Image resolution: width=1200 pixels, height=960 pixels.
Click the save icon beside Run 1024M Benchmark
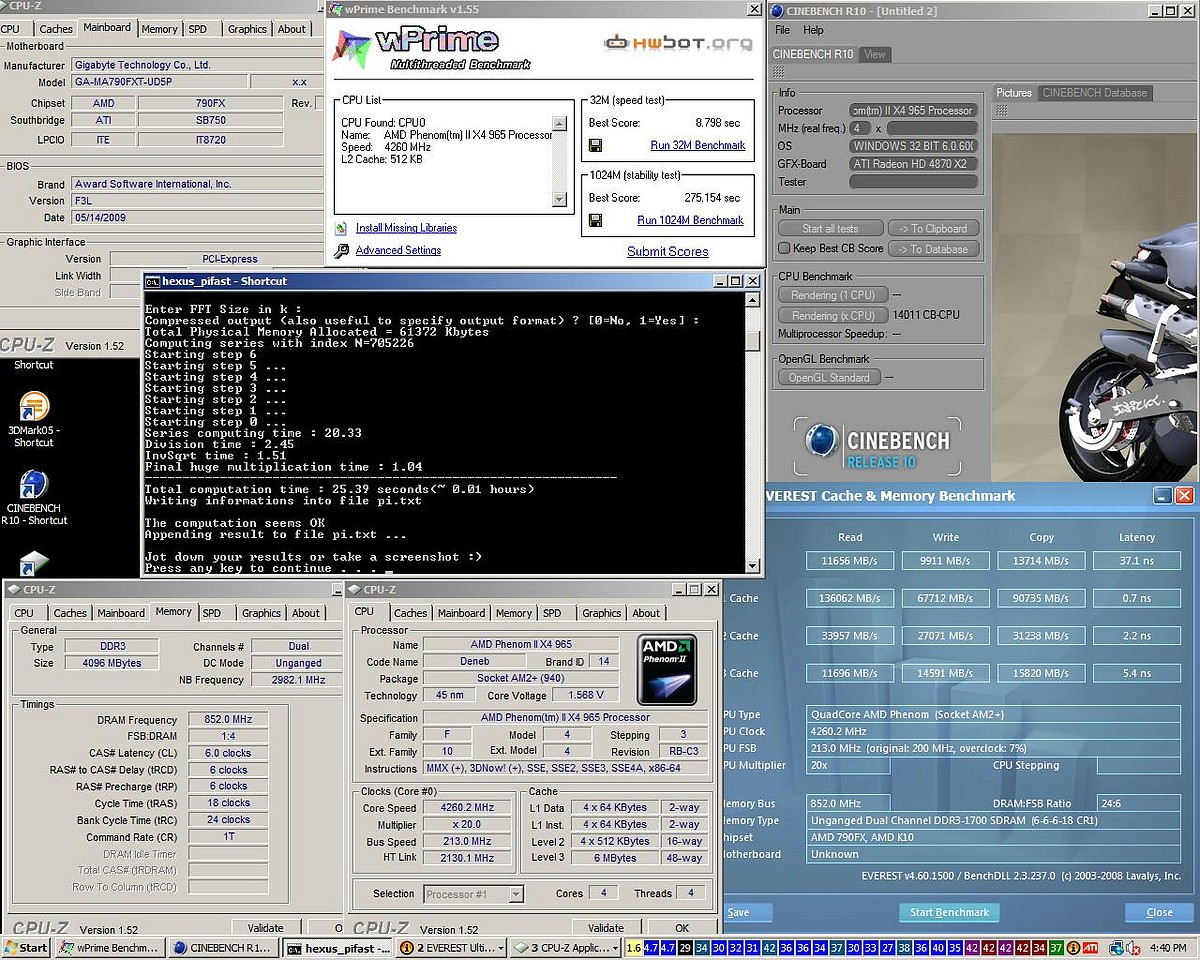595,221
